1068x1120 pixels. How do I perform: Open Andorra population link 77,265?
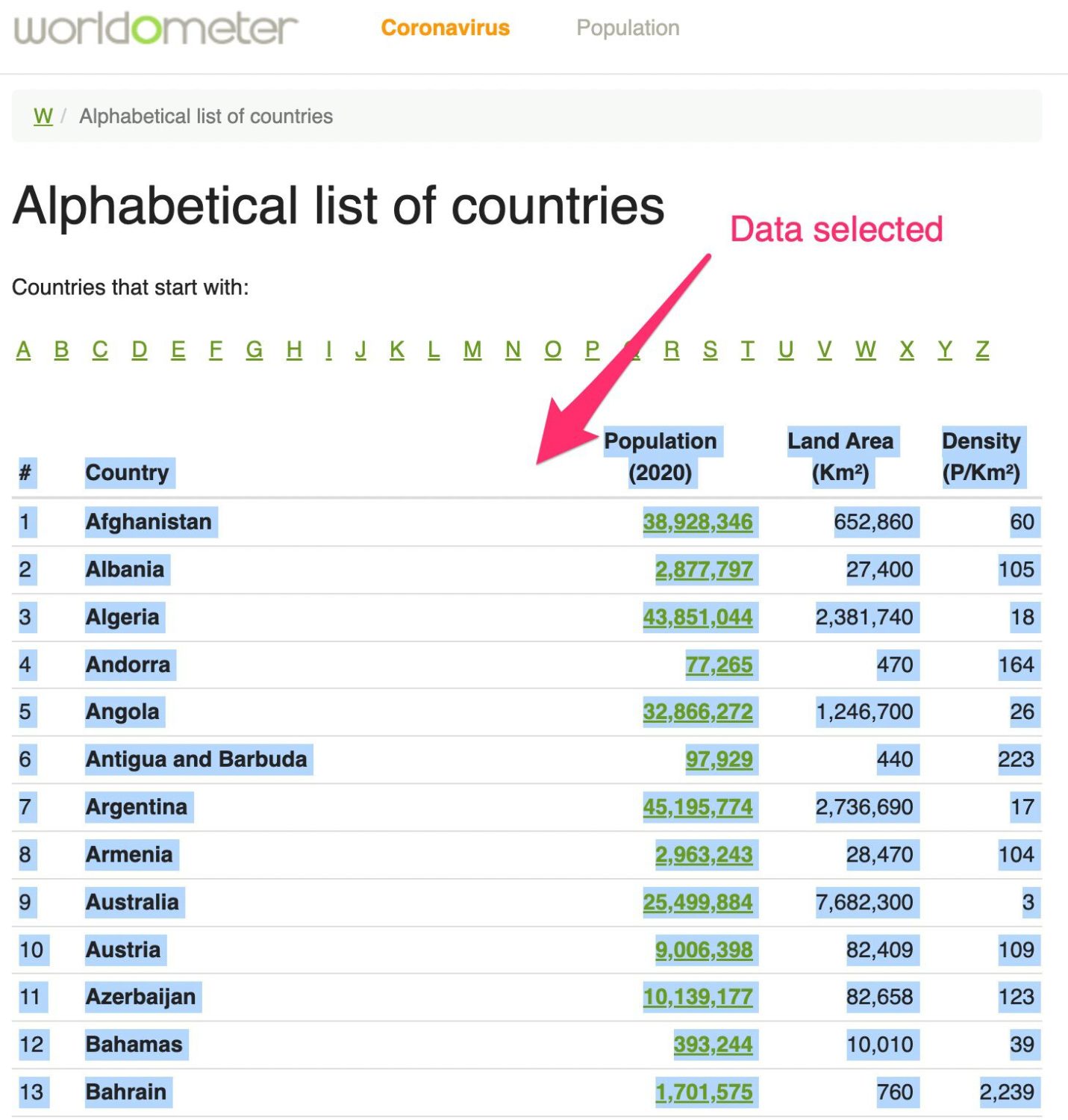(719, 665)
